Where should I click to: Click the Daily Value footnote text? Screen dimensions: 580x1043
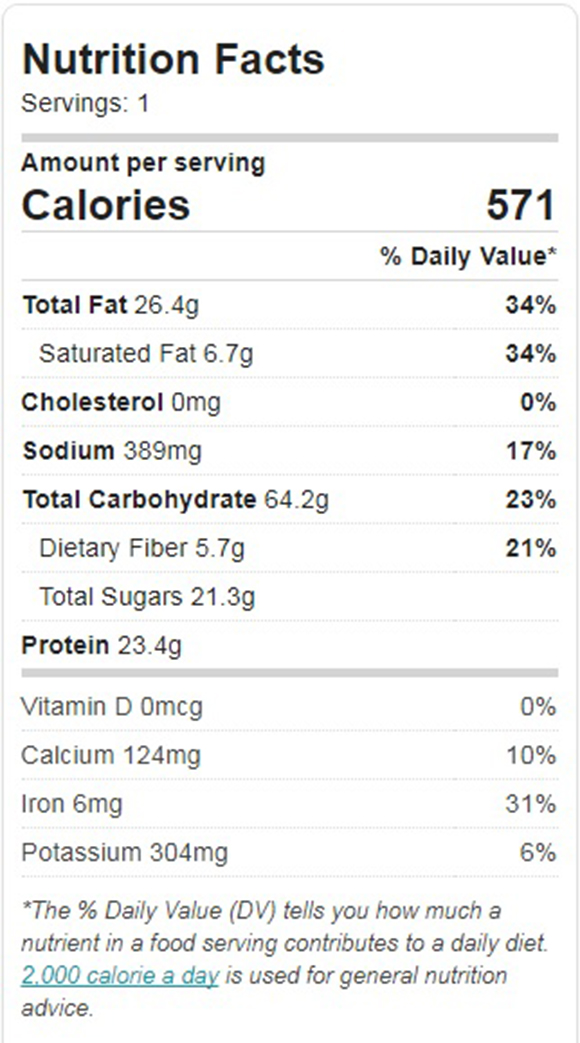286,959
